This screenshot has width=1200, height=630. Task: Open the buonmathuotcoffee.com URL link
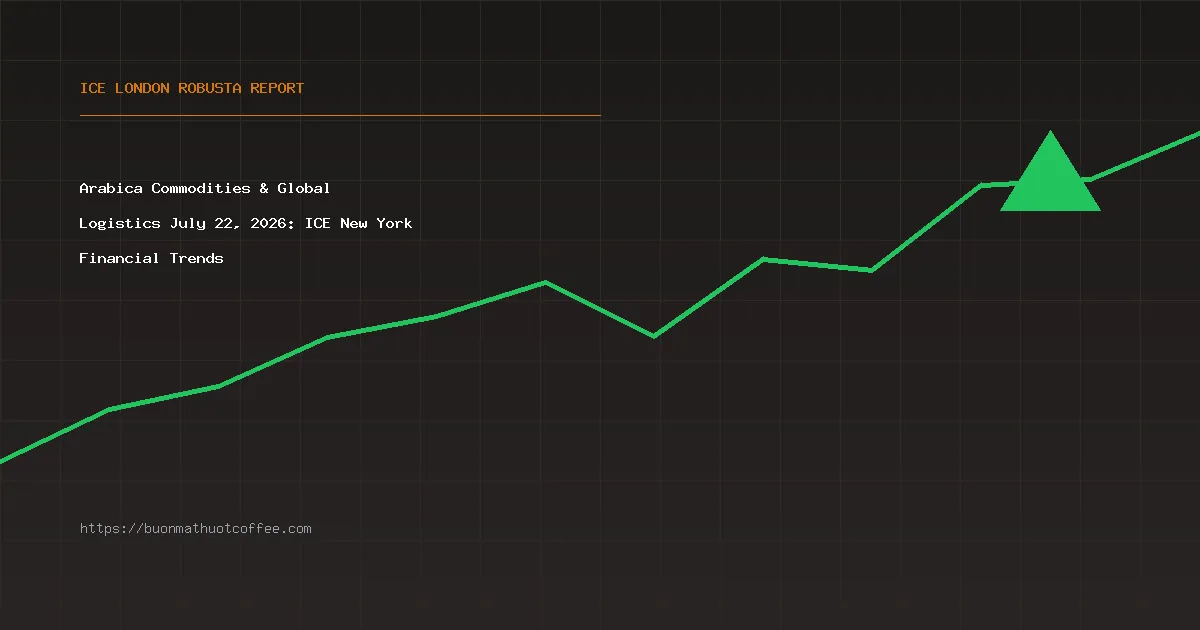(x=196, y=528)
